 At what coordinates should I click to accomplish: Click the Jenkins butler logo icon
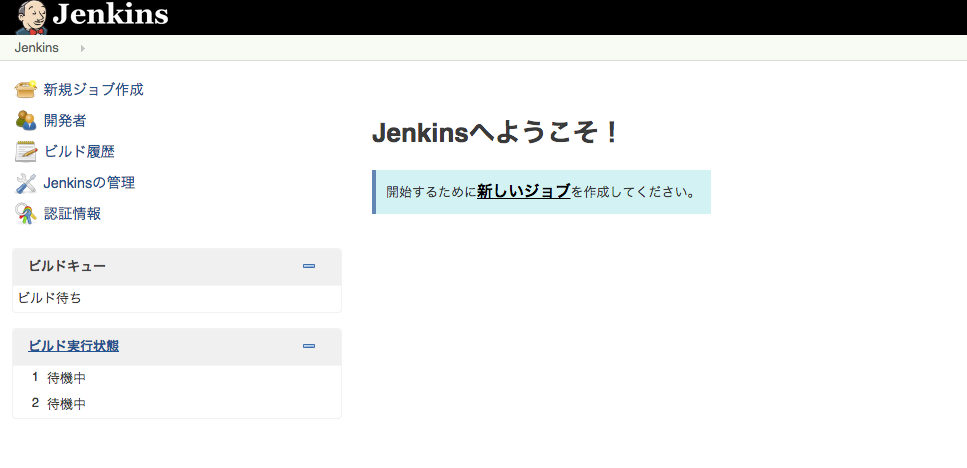coord(31,17)
